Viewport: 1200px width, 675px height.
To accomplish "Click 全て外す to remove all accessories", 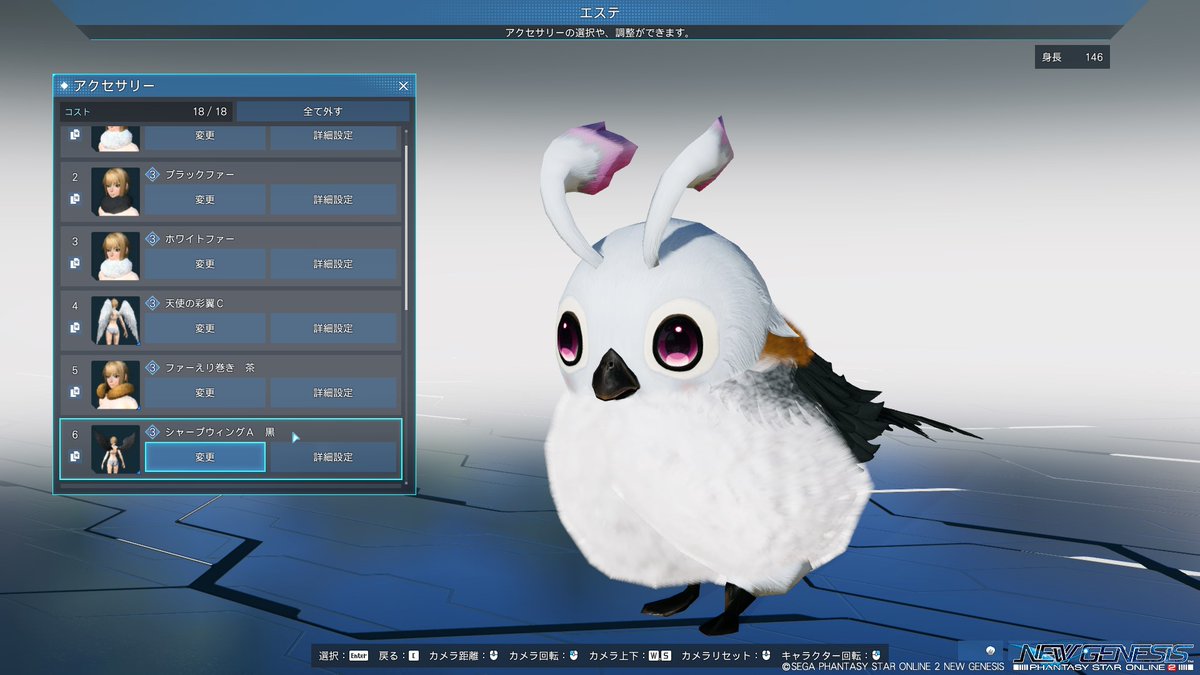I will pyautogui.click(x=323, y=111).
